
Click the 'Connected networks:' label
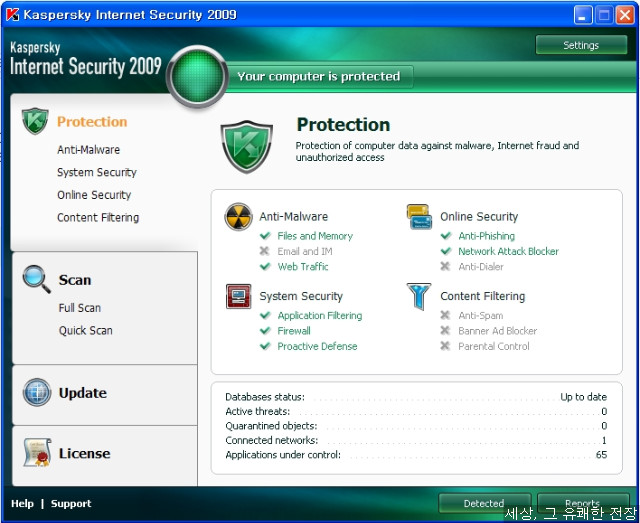click(272, 440)
